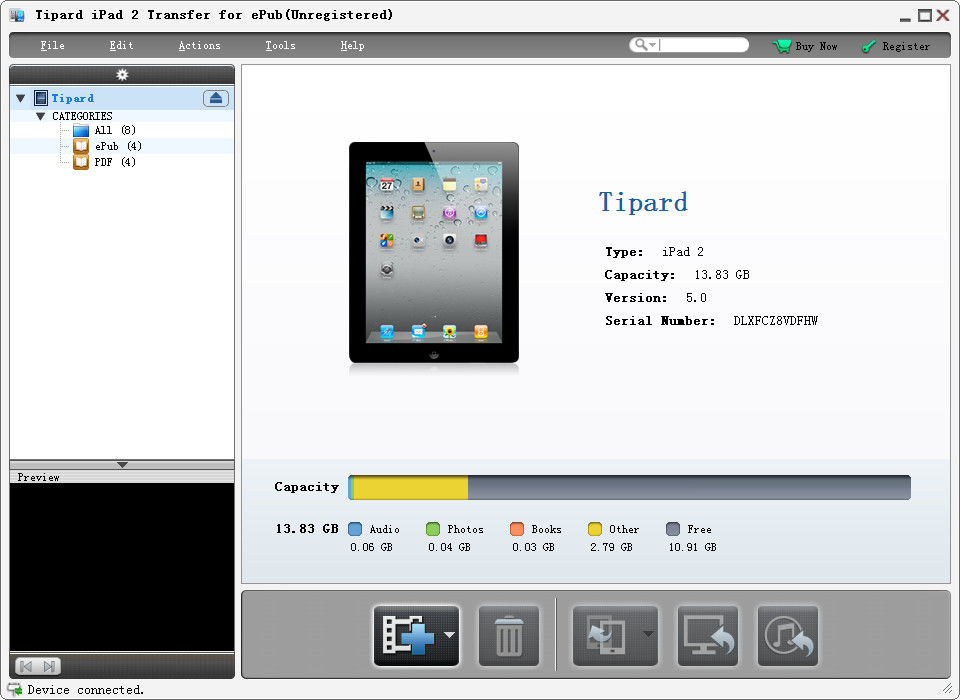
Task: Click the black preview area
Action: click(122, 566)
